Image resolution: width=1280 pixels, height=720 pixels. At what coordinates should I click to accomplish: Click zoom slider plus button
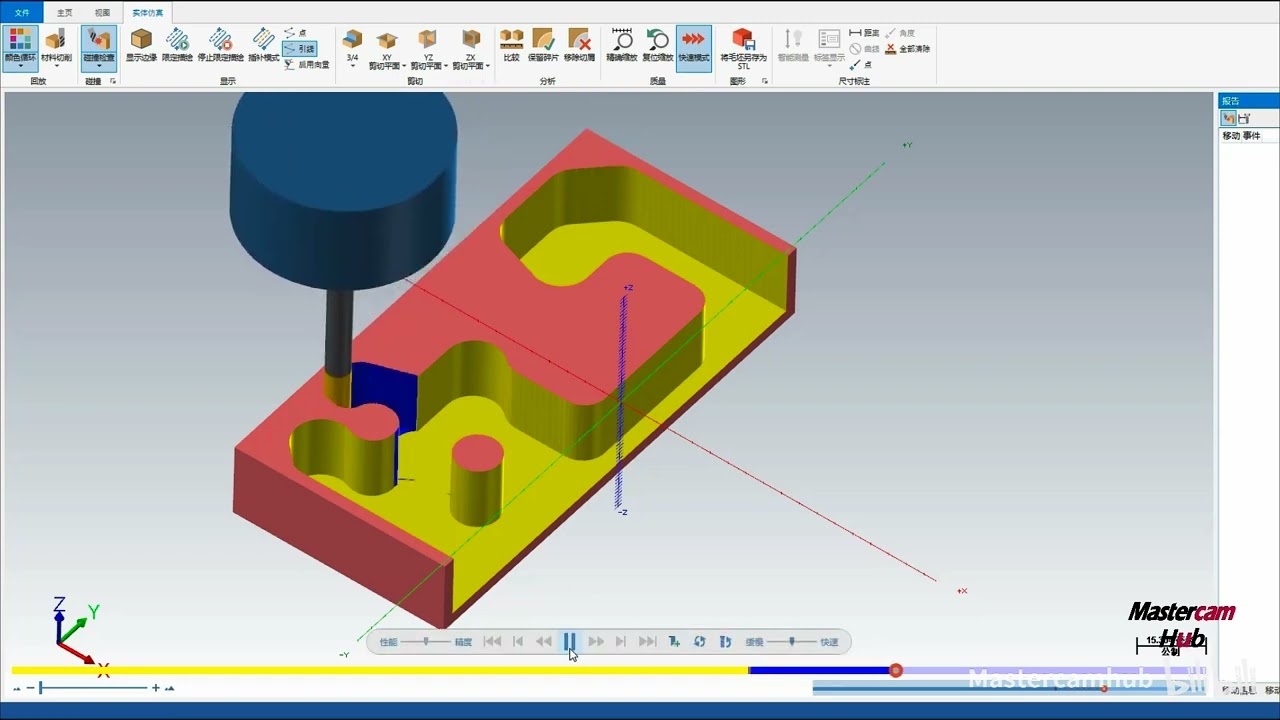tap(156, 688)
